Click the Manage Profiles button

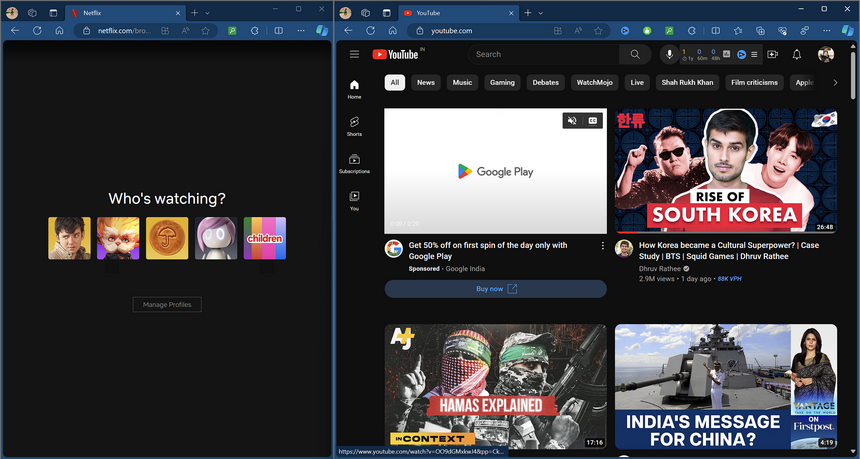pos(167,304)
